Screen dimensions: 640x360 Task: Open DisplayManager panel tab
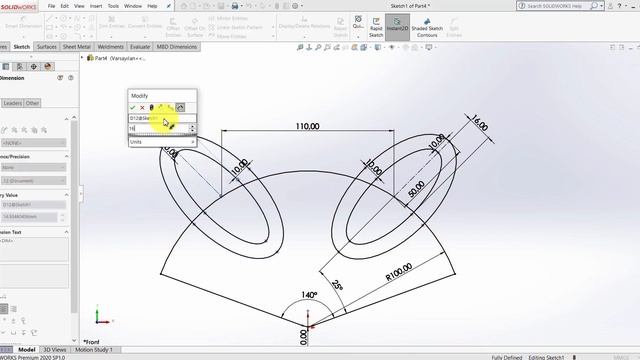[48, 67]
